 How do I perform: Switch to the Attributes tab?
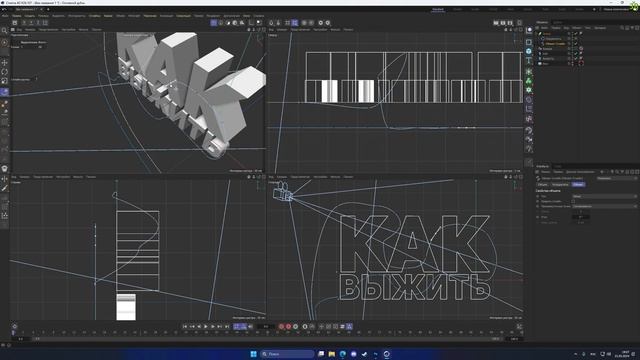(x=542, y=166)
